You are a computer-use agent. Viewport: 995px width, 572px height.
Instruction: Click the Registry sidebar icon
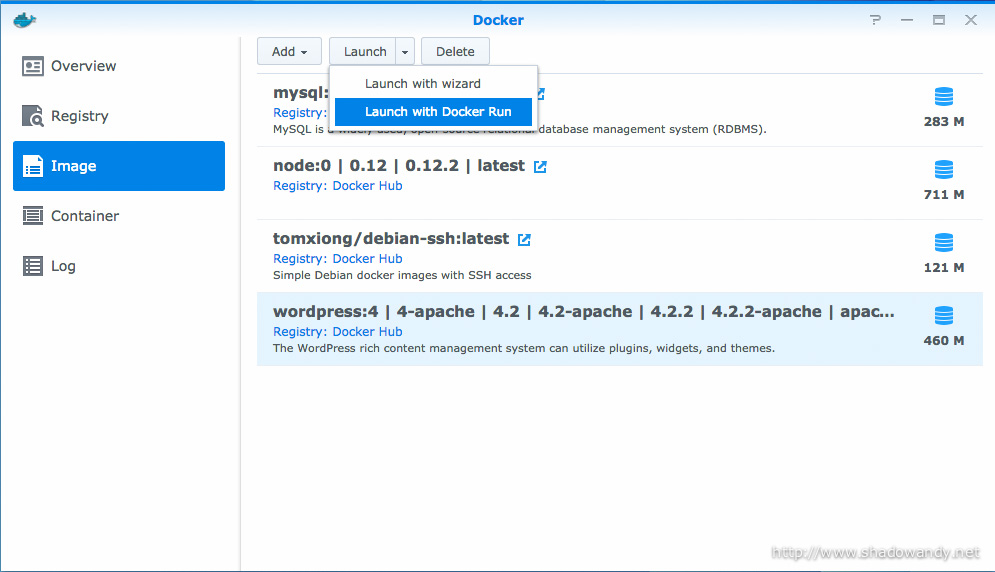pyautogui.click(x=33, y=116)
